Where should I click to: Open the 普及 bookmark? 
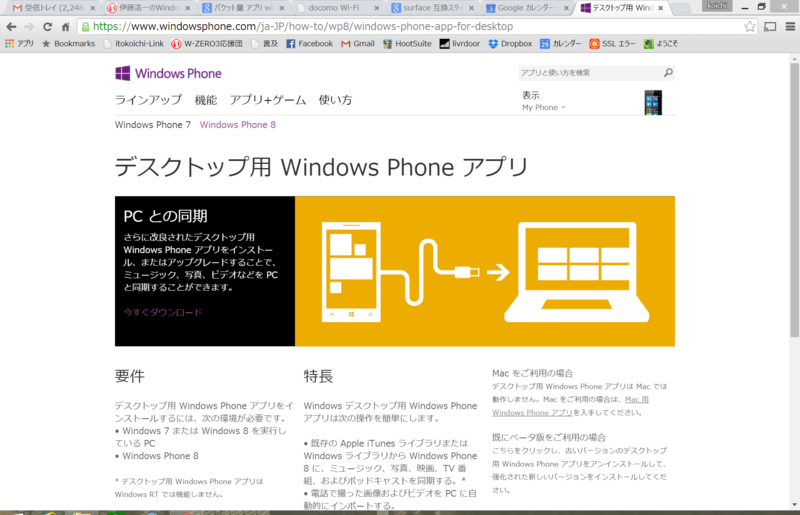pos(265,44)
